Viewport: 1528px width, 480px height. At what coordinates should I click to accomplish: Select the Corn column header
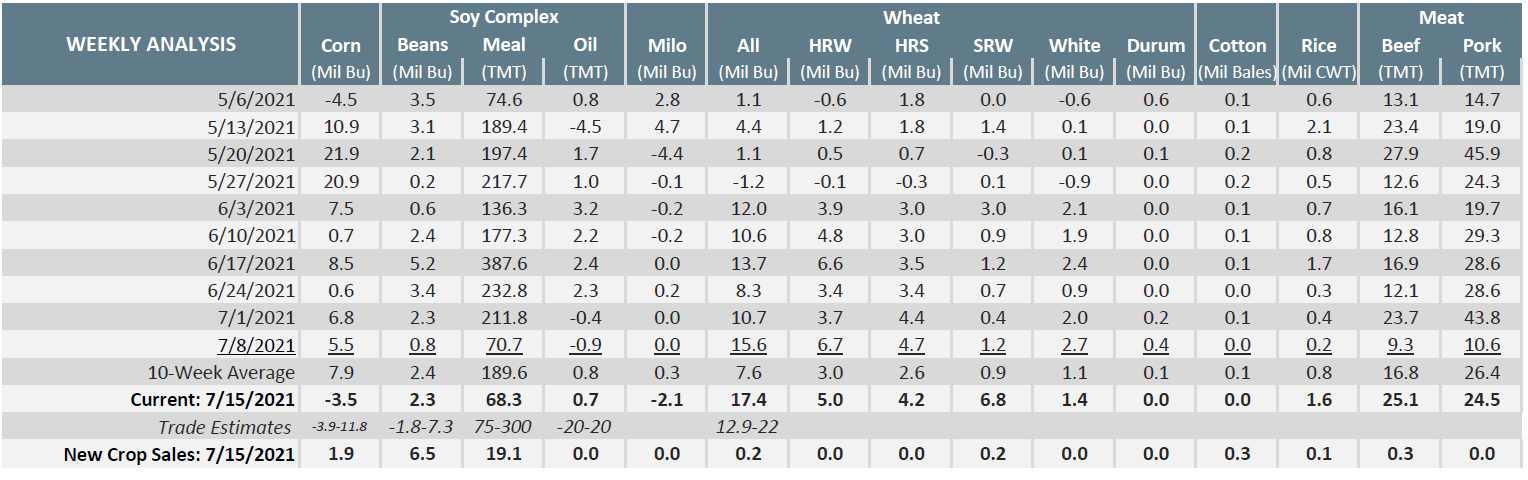pos(341,46)
